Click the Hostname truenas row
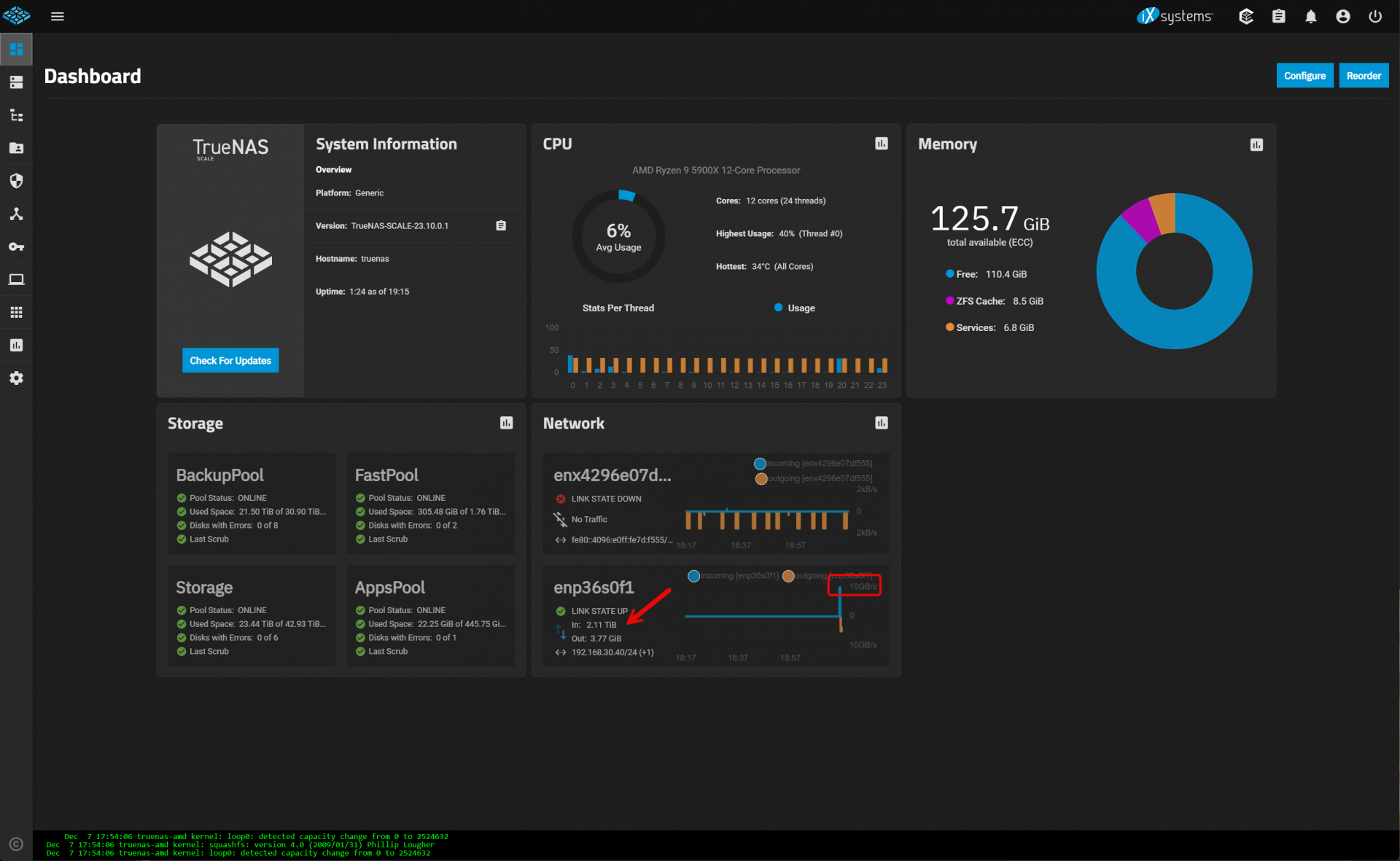1400x861 pixels. 415,259
